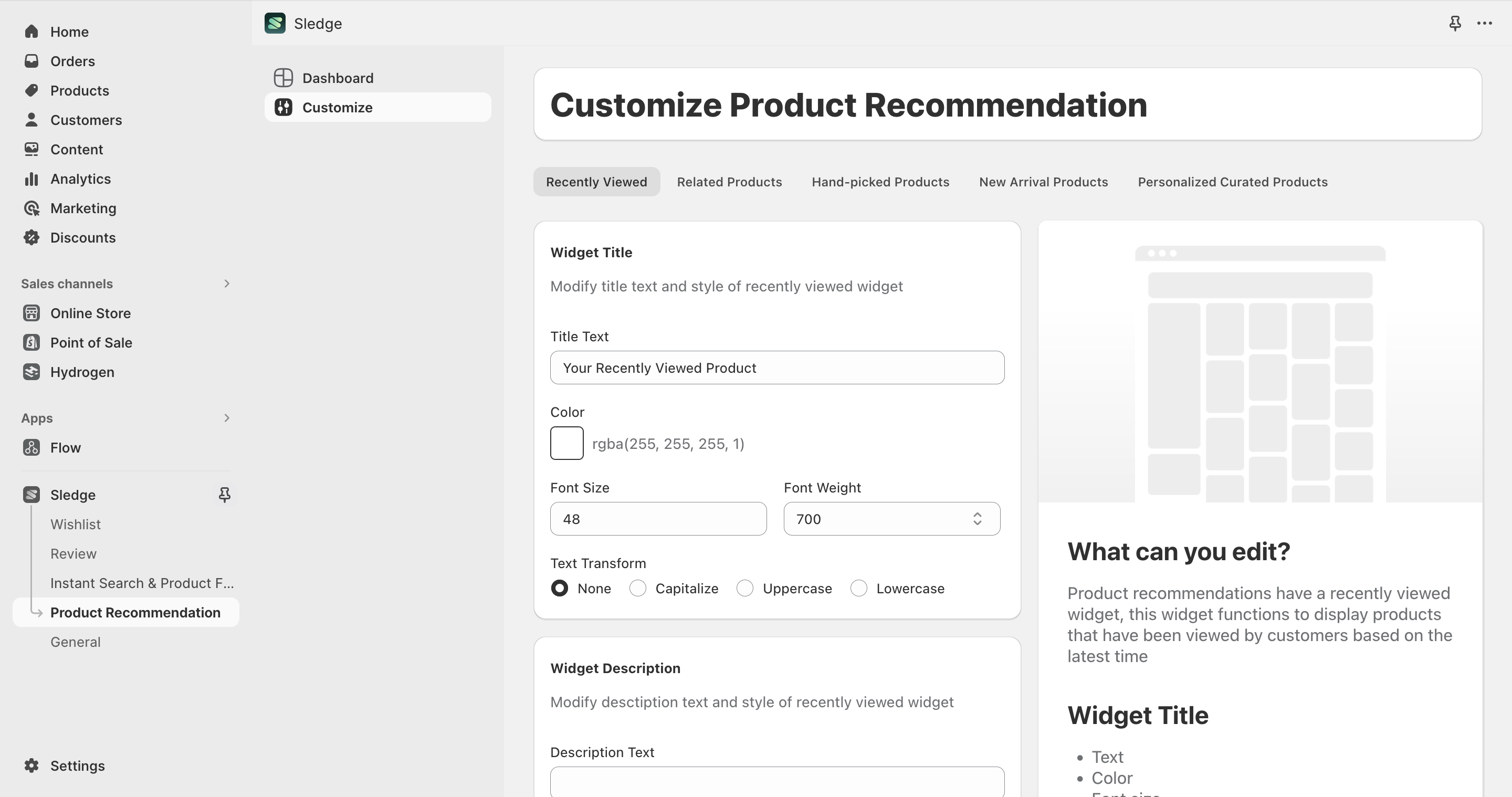Open Hand-picked Products tab

click(880, 182)
